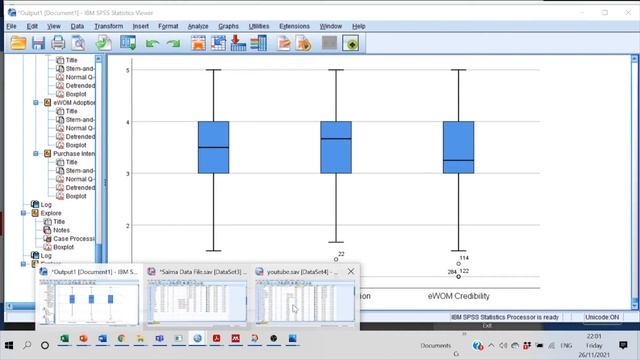Select Boxplot under eWOM Adoption

76,145
